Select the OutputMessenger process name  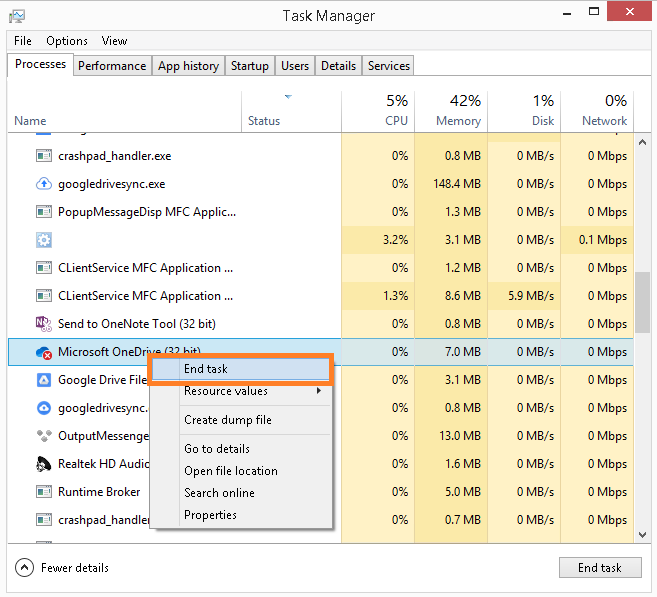(x=103, y=436)
